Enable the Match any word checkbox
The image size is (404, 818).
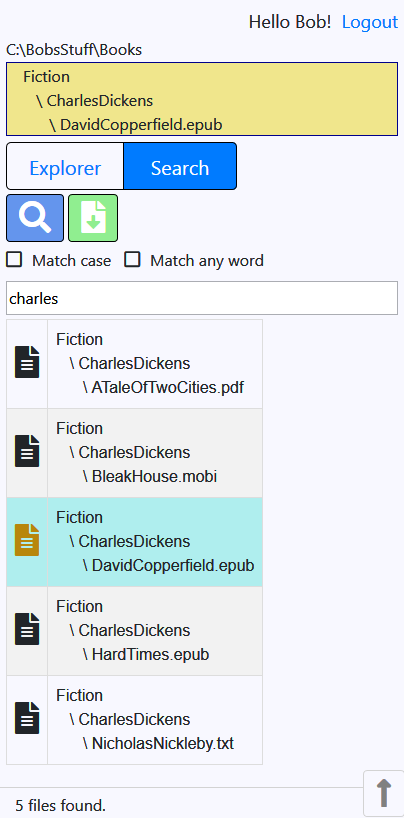click(x=132, y=259)
